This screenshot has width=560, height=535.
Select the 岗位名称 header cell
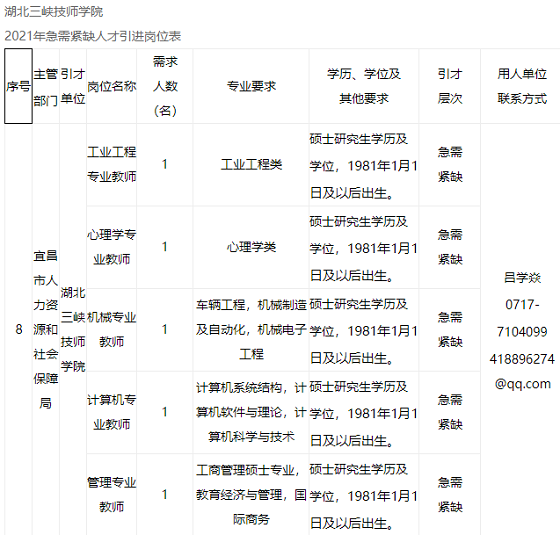[111, 86]
